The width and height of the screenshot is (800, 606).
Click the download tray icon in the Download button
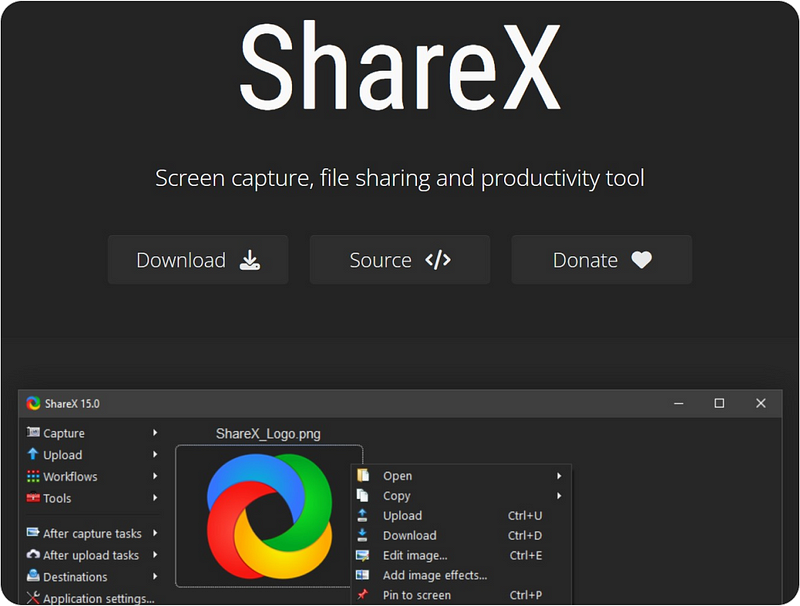tap(249, 260)
